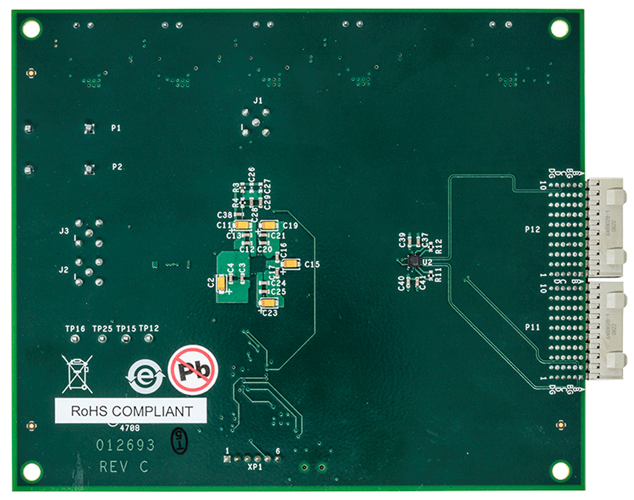The width and height of the screenshot is (634, 500).
Task: Click the XP1 header pin row
Action: [252, 458]
